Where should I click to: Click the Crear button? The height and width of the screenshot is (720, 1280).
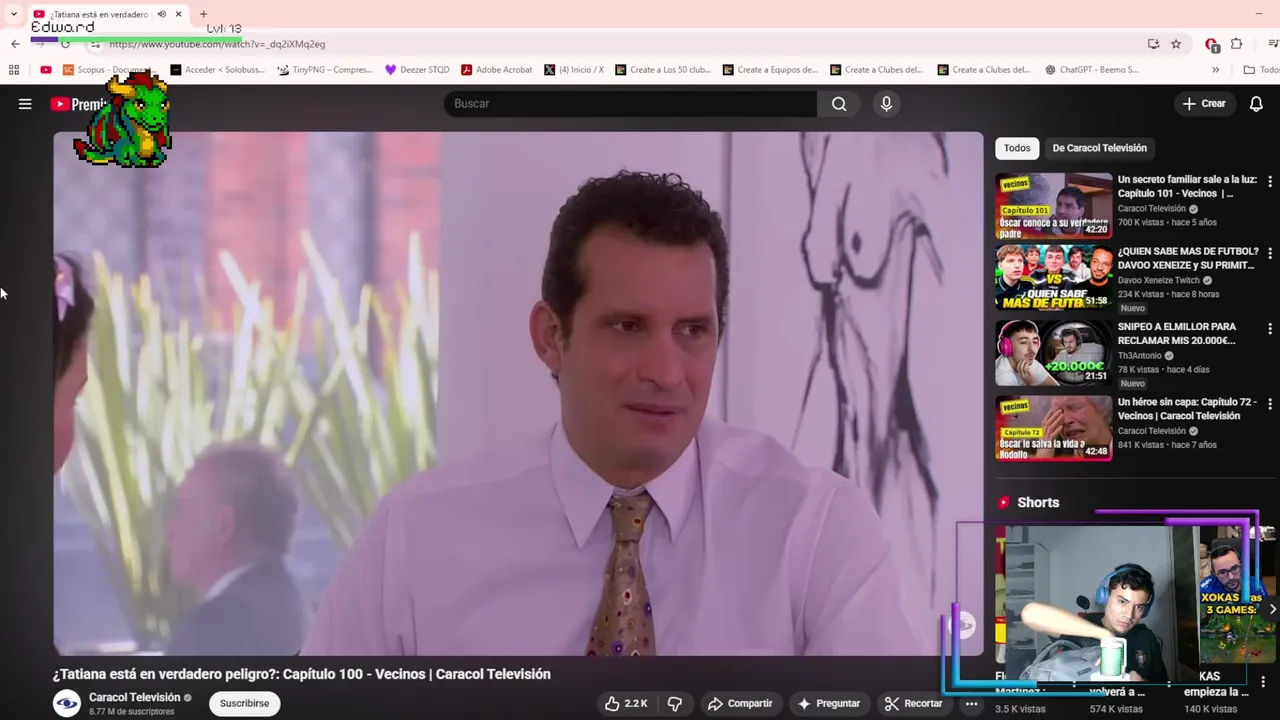coord(1204,104)
